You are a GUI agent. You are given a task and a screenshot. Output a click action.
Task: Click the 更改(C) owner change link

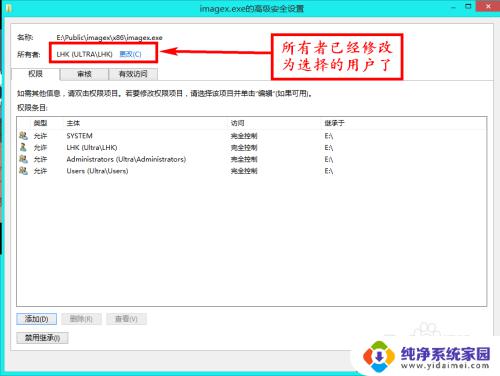[130, 54]
